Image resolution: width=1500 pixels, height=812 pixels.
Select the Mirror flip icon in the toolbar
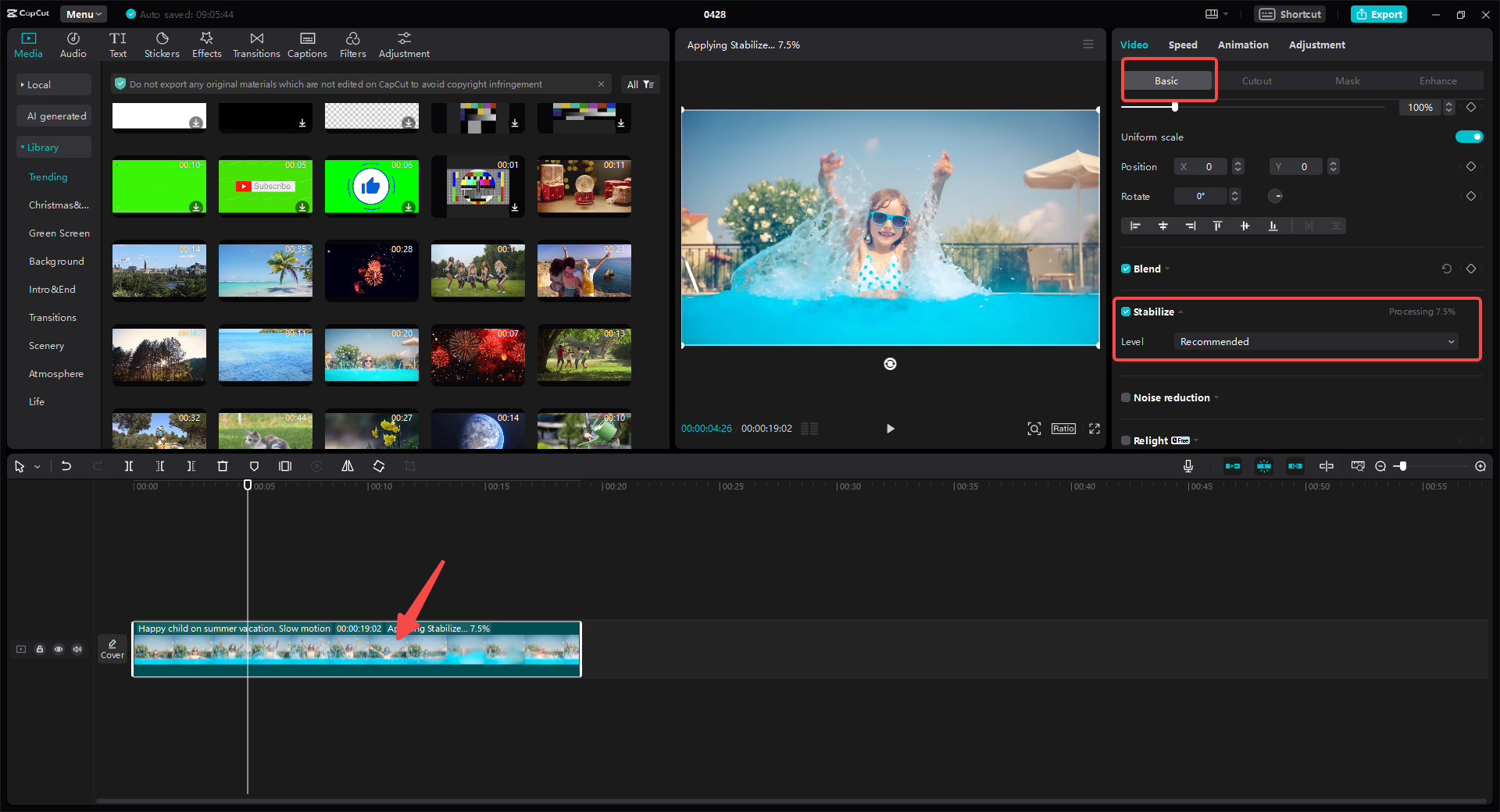click(x=348, y=466)
